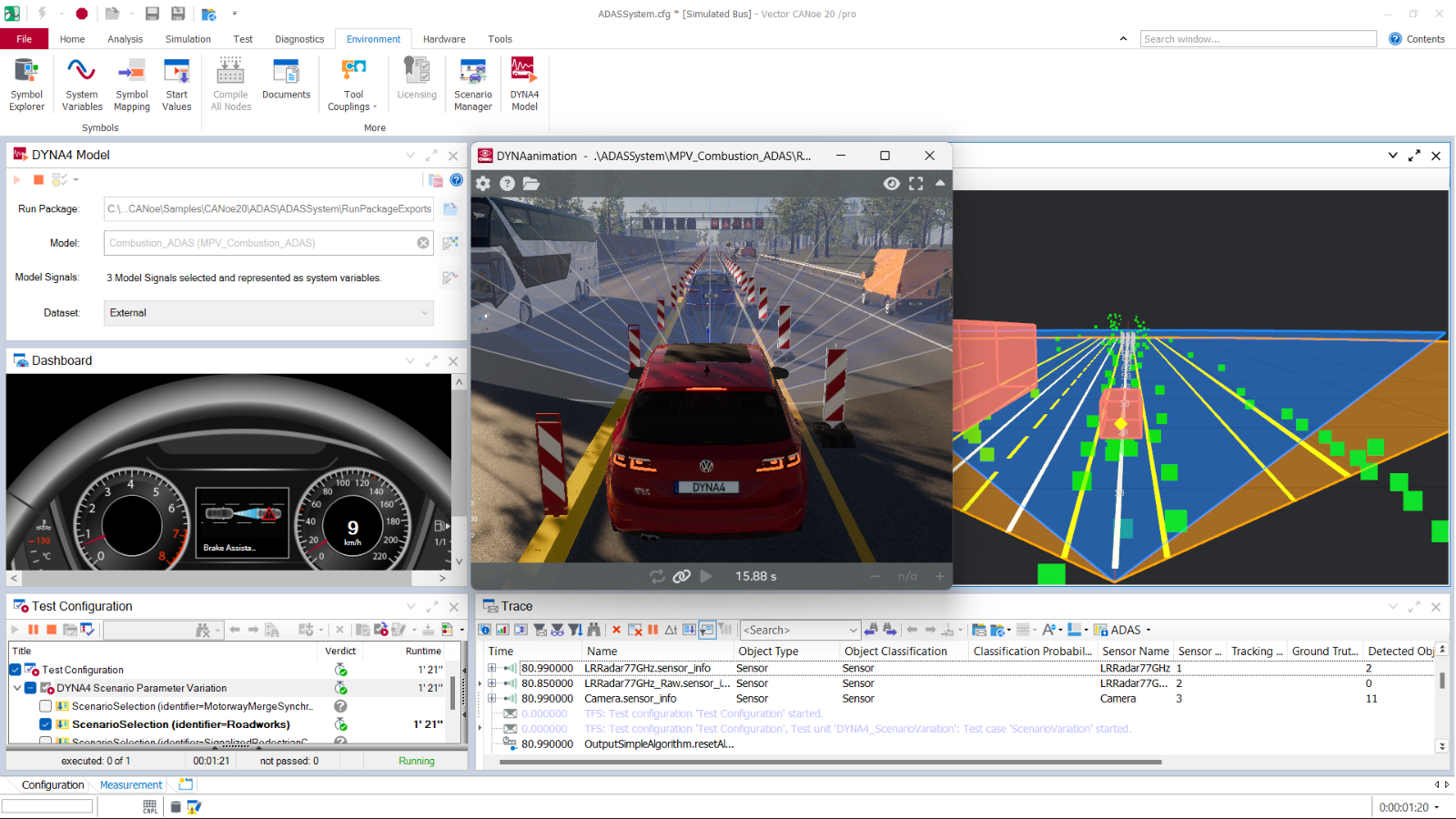Image resolution: width=1456 pixels, height=819 pixels.
Task: Open the DYNA4 Model panel menu chevron
Action: 410,156
